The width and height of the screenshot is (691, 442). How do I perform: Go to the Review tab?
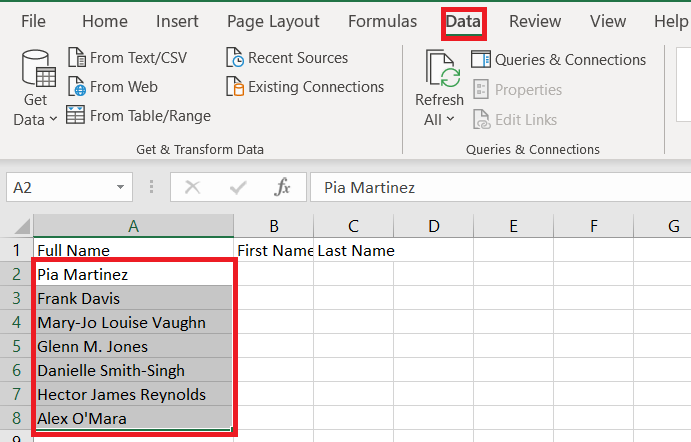point(535,21)
